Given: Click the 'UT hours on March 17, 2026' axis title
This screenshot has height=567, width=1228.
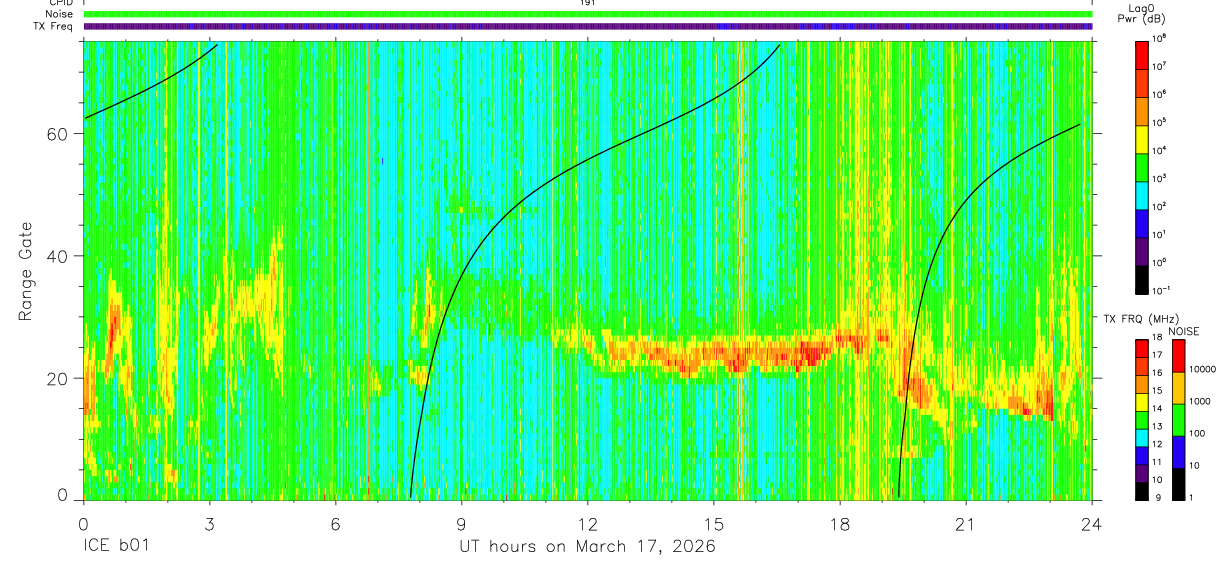Looking at the screenshot, I should tap(587, 547).
